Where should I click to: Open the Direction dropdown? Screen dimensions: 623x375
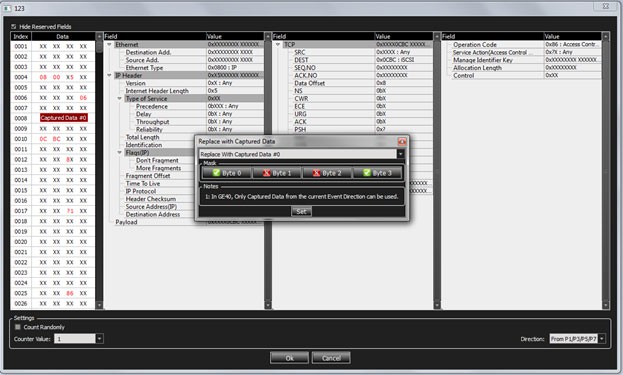point(602,339)
